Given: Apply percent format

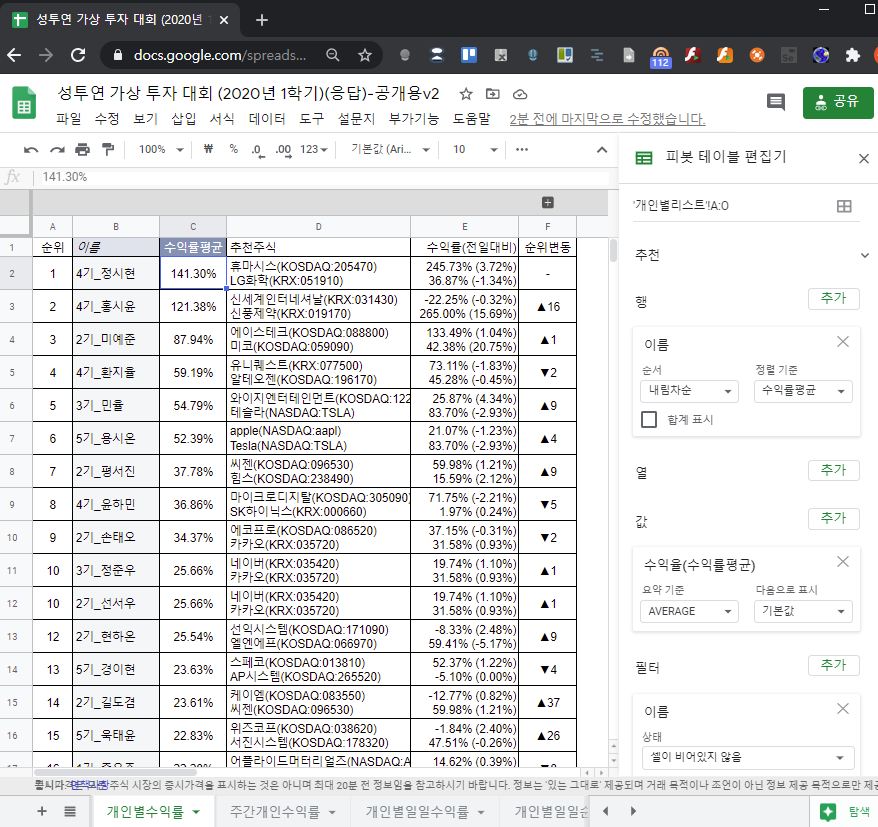Looking at the screenshot, I should click(x=233, y=149).
